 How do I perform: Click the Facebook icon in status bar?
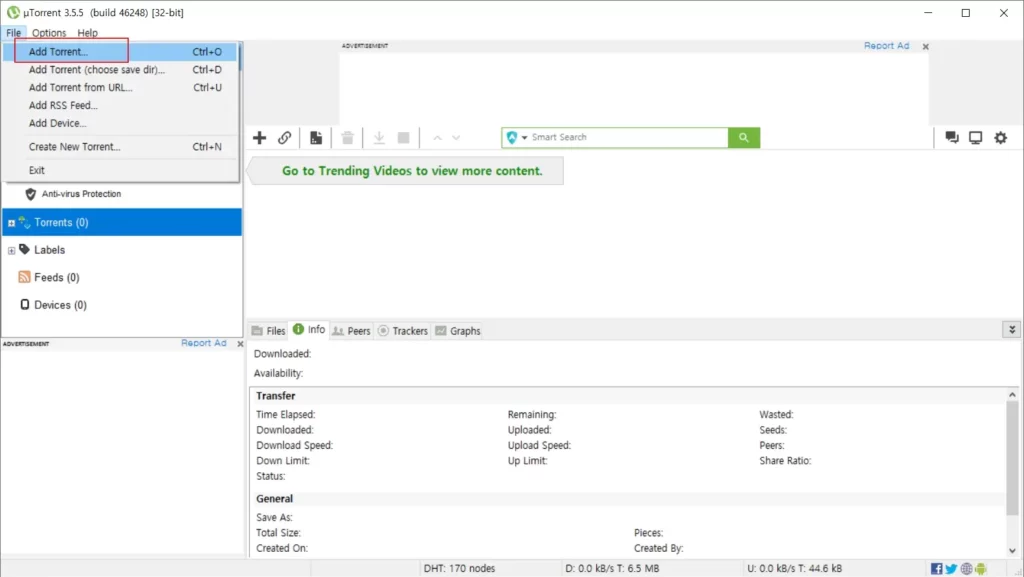[x=936, y=569]
